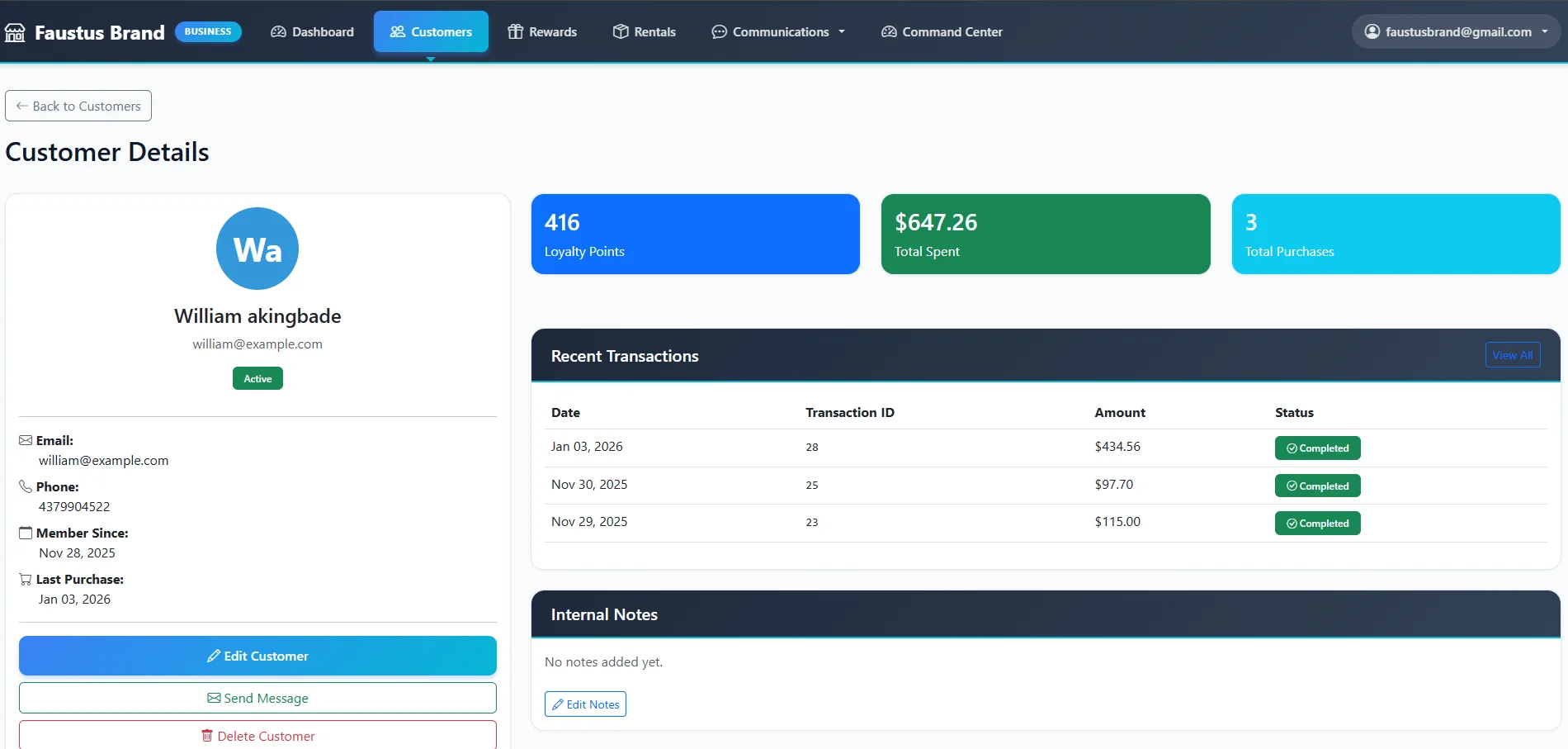1568x749 pixels.
Task: View all recent transactions
Action: (1512, 355)
